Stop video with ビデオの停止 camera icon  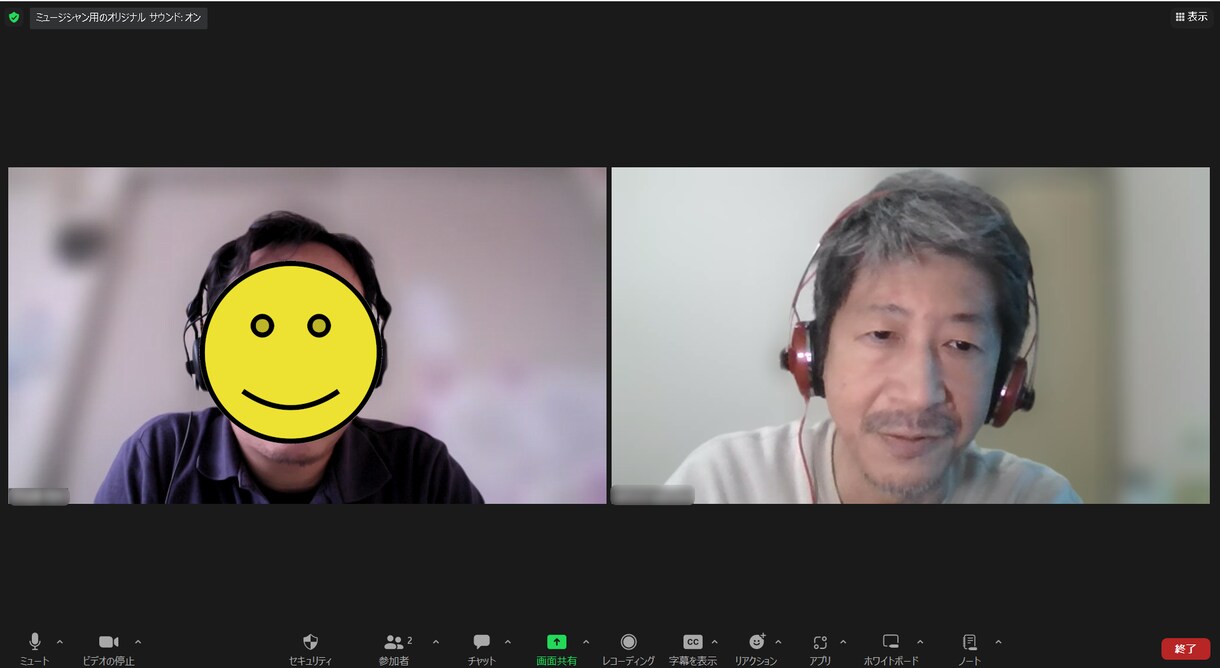tap(108, 648)
